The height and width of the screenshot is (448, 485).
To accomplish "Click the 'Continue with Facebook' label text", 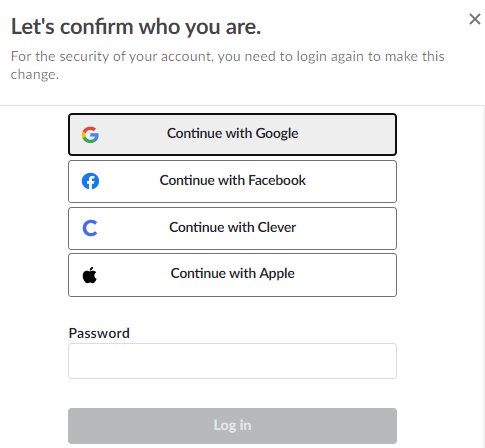I will [233, 180].
